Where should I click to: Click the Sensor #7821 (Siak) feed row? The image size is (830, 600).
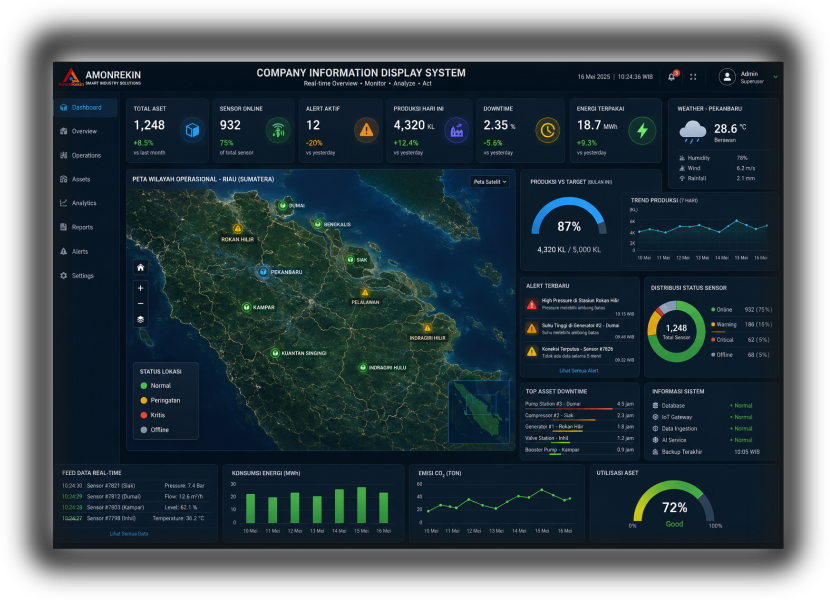click(x=133, y=486)
